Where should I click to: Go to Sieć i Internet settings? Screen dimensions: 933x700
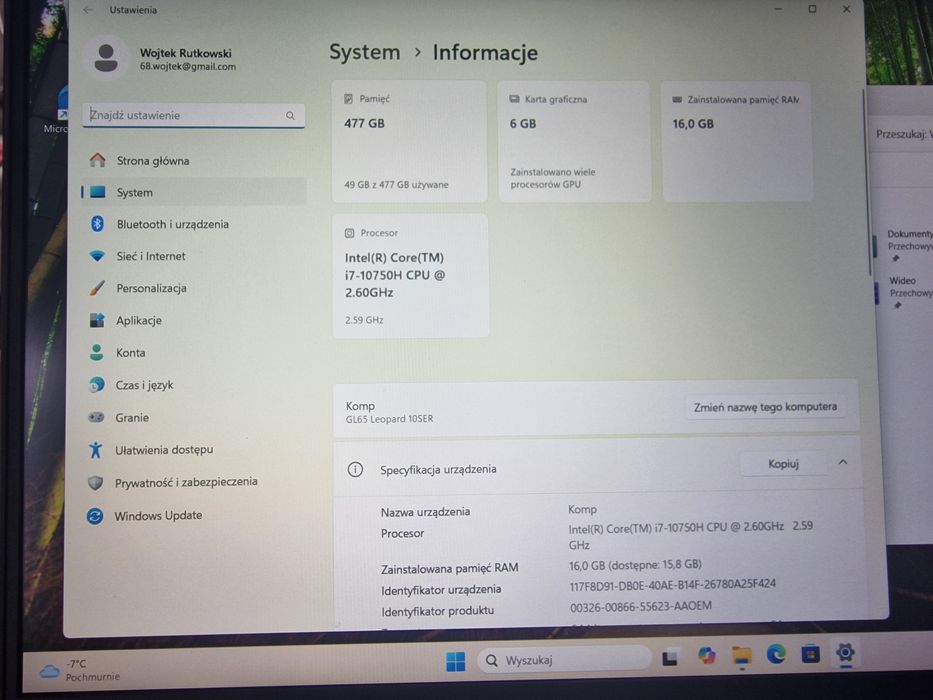(x=193, y=257)
